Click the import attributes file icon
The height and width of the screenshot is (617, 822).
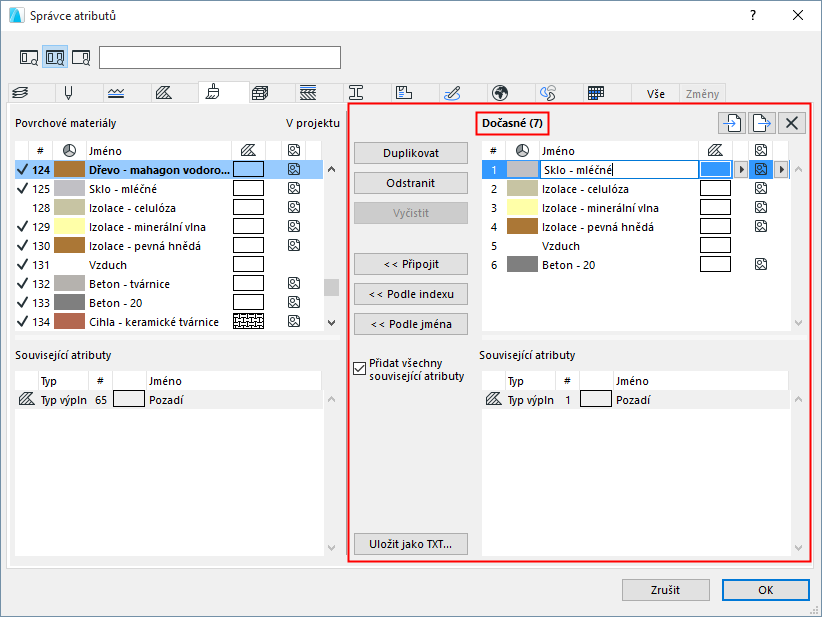(x=732, y=123)
